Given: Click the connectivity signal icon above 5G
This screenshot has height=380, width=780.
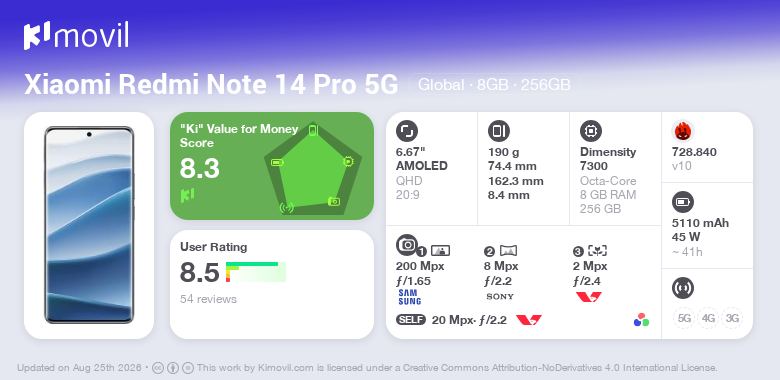Looking at the screenshot, I should pos(682,288).
